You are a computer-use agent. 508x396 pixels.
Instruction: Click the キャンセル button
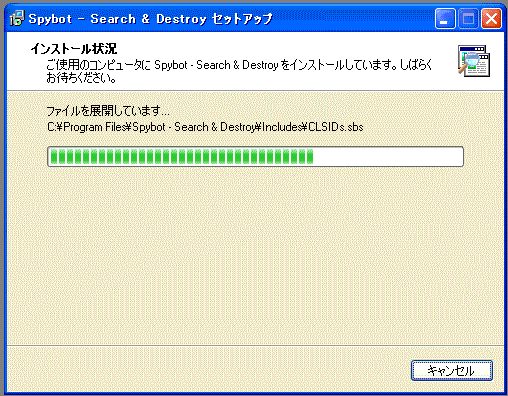click(x=452, y=370)
